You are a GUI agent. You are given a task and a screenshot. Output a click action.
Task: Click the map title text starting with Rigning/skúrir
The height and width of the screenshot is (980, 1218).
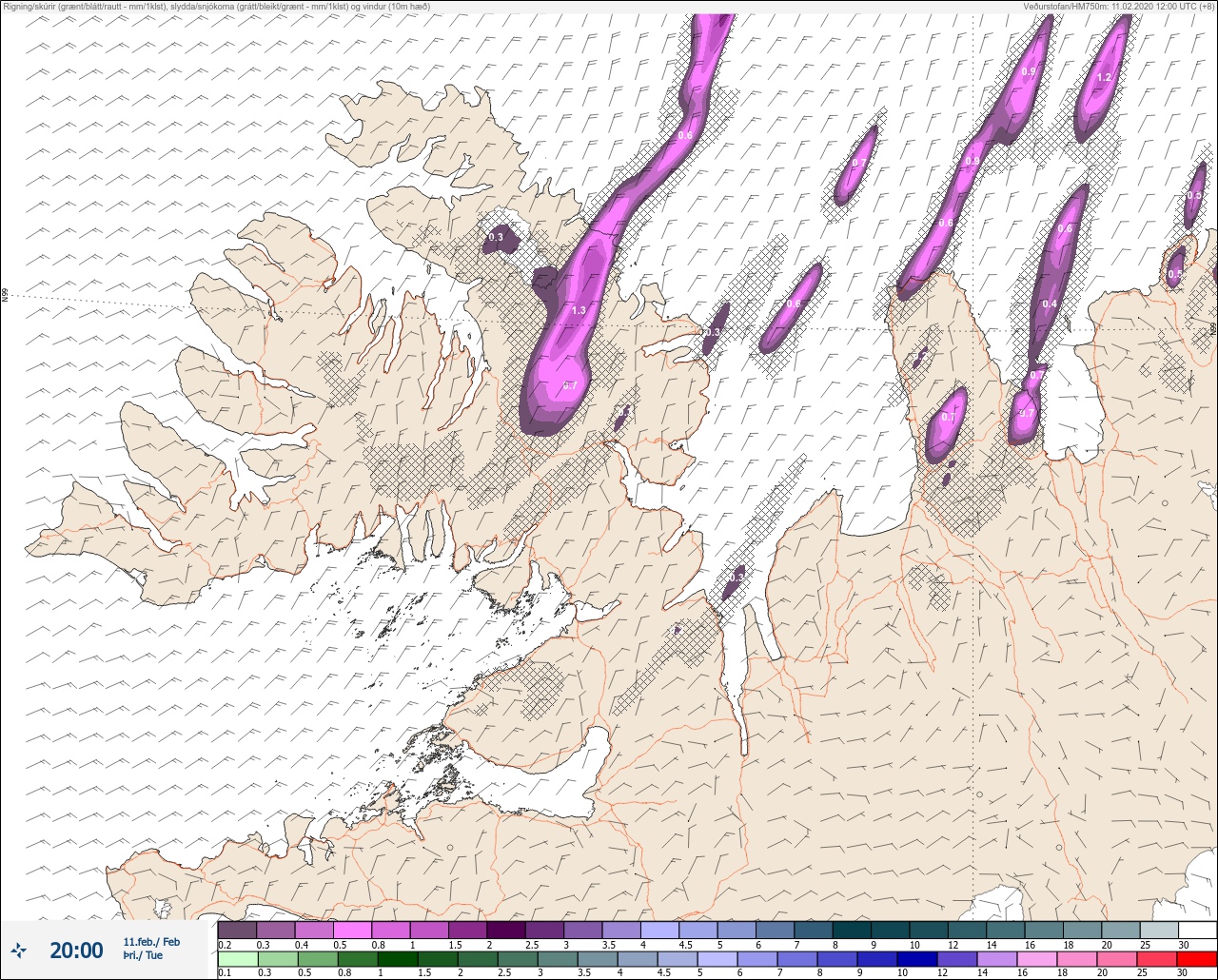pyautogui.click(x=217, y=7)
